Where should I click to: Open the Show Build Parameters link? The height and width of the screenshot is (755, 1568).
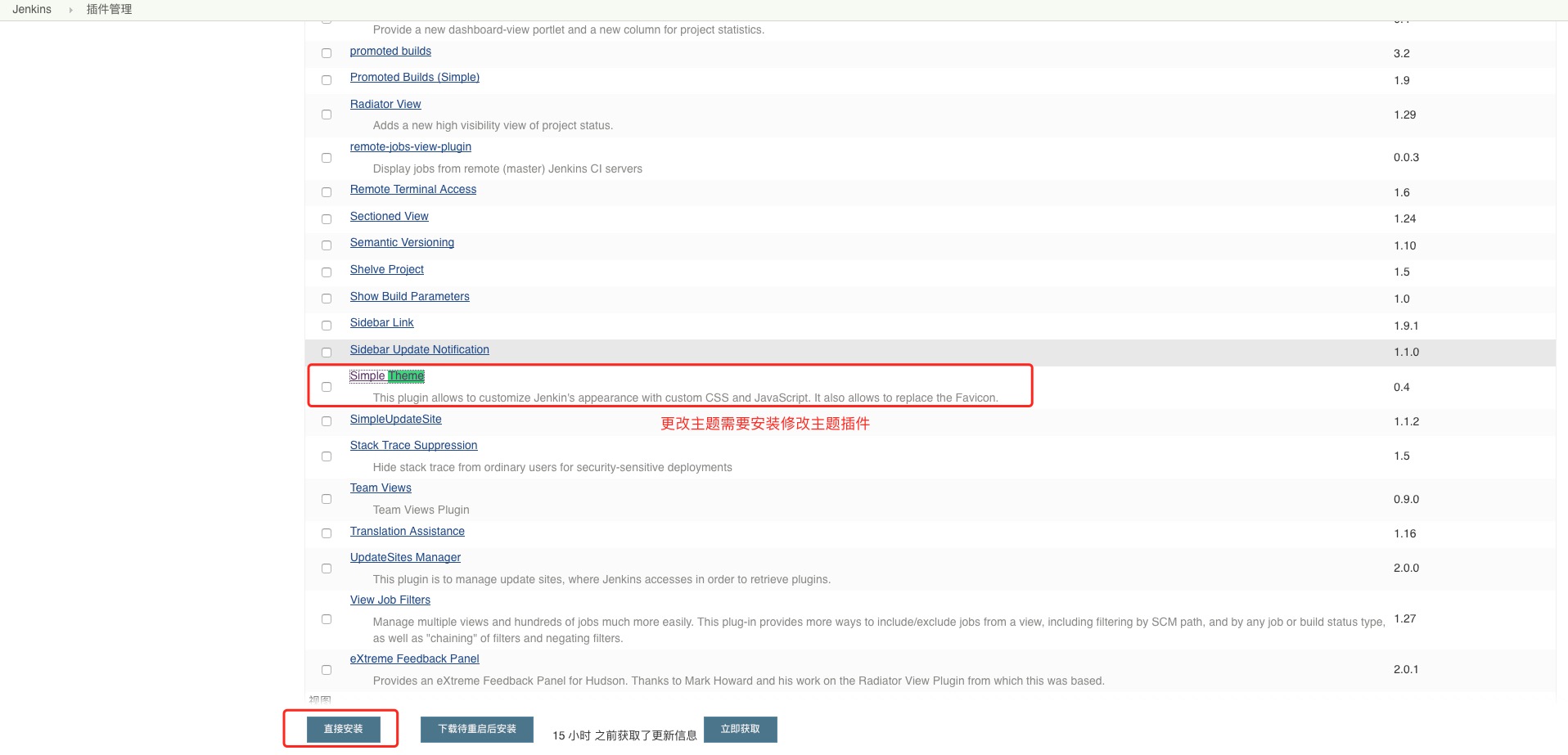[410, 296]
